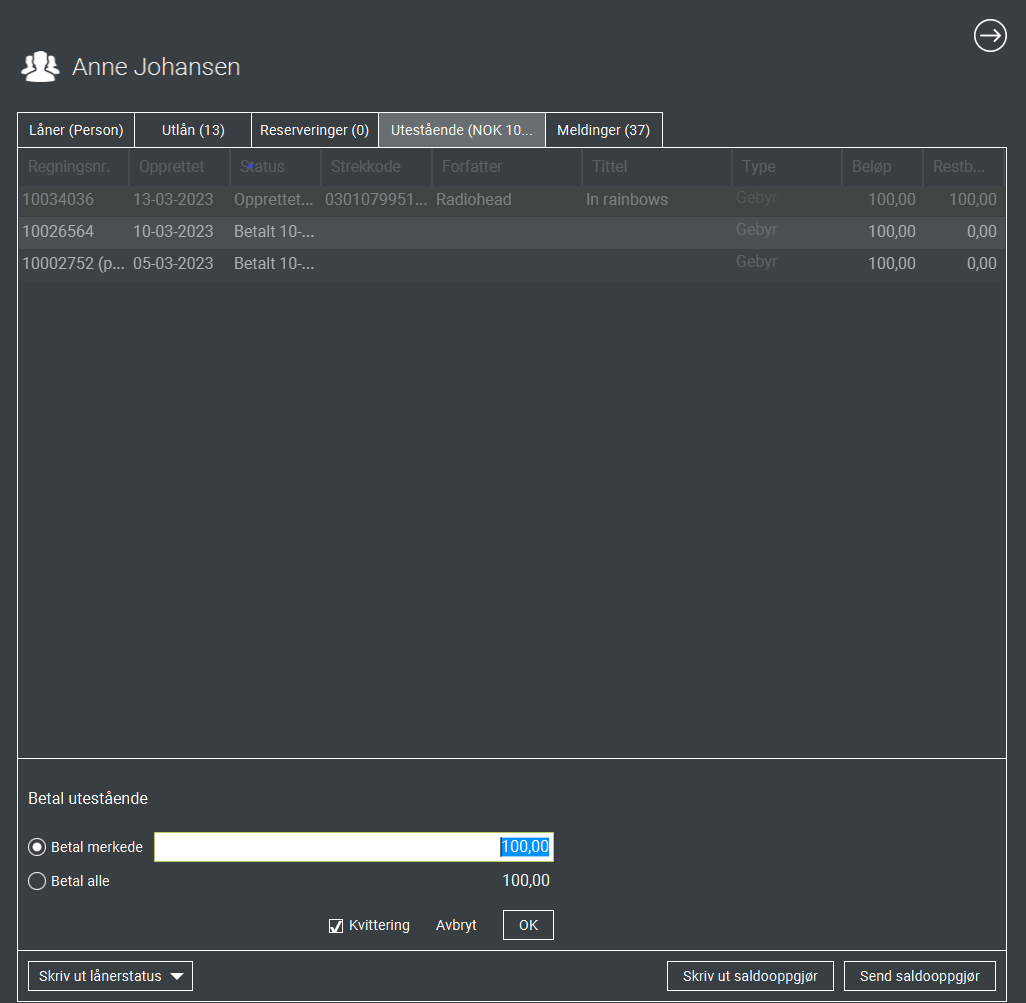Open the Meldinger (37) tab
Viewport: 1026px width, 1003px height.
point(603,130)
